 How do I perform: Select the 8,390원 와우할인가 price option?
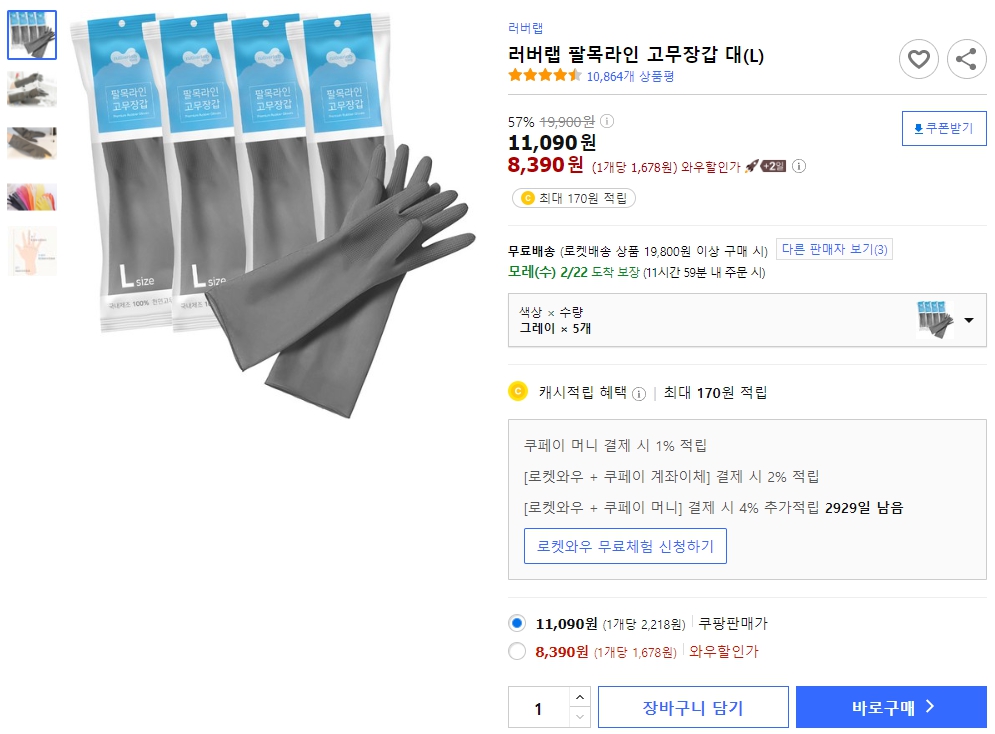coord(517,650)
